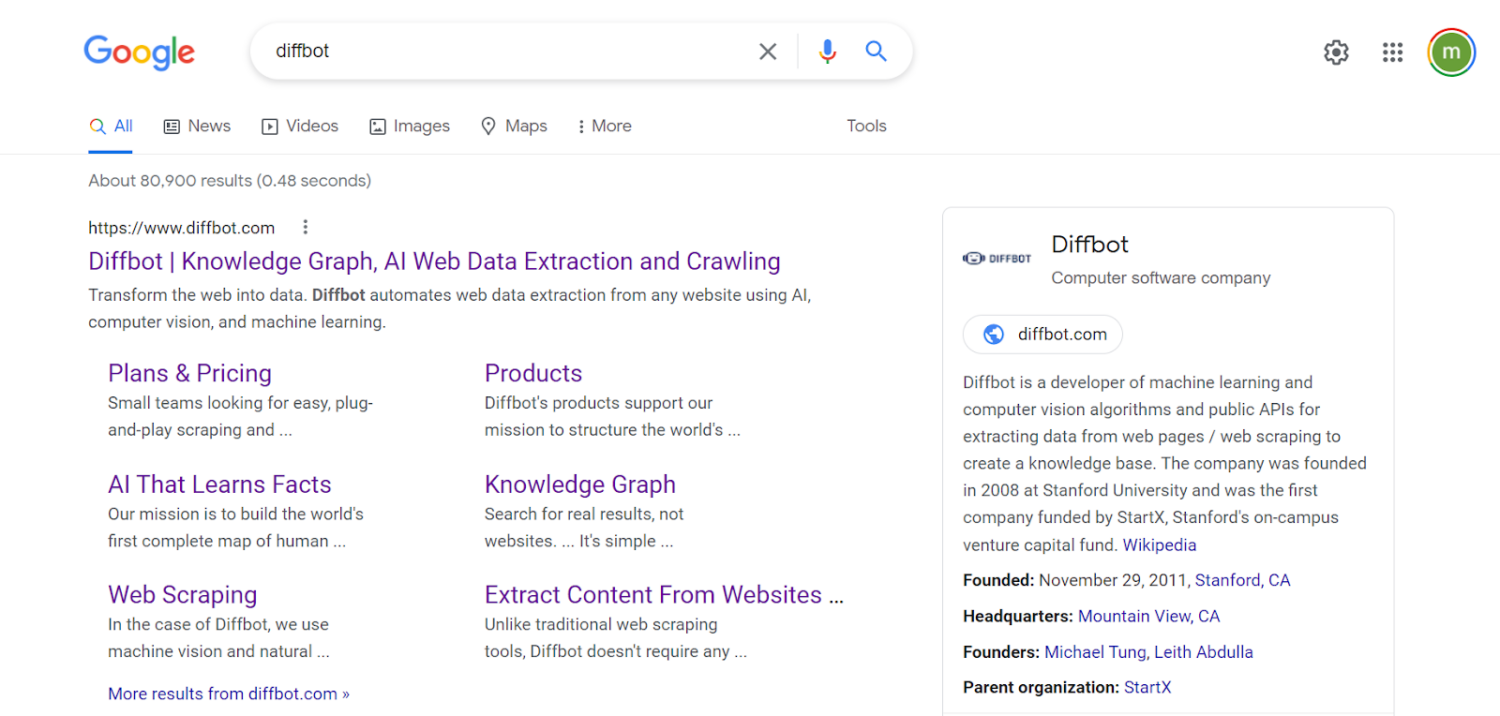Clear the search box with the X icon

tap(768, 52)
